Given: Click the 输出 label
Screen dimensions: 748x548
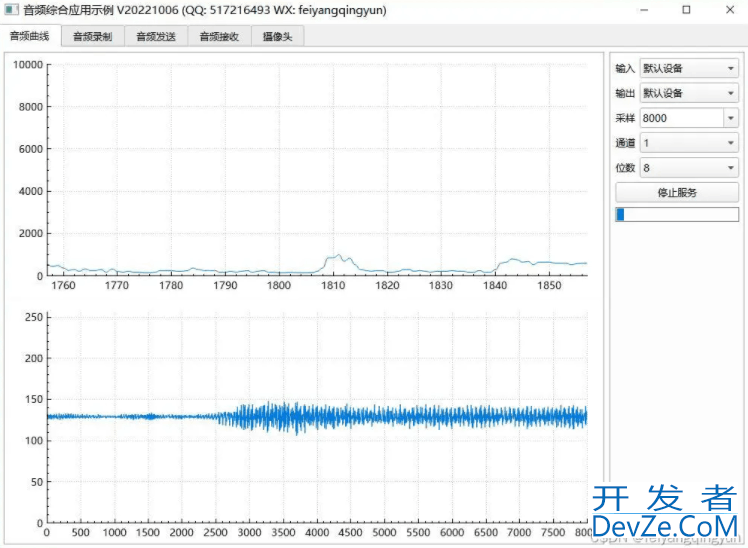Looking at the screenshot, I should 625,93.
